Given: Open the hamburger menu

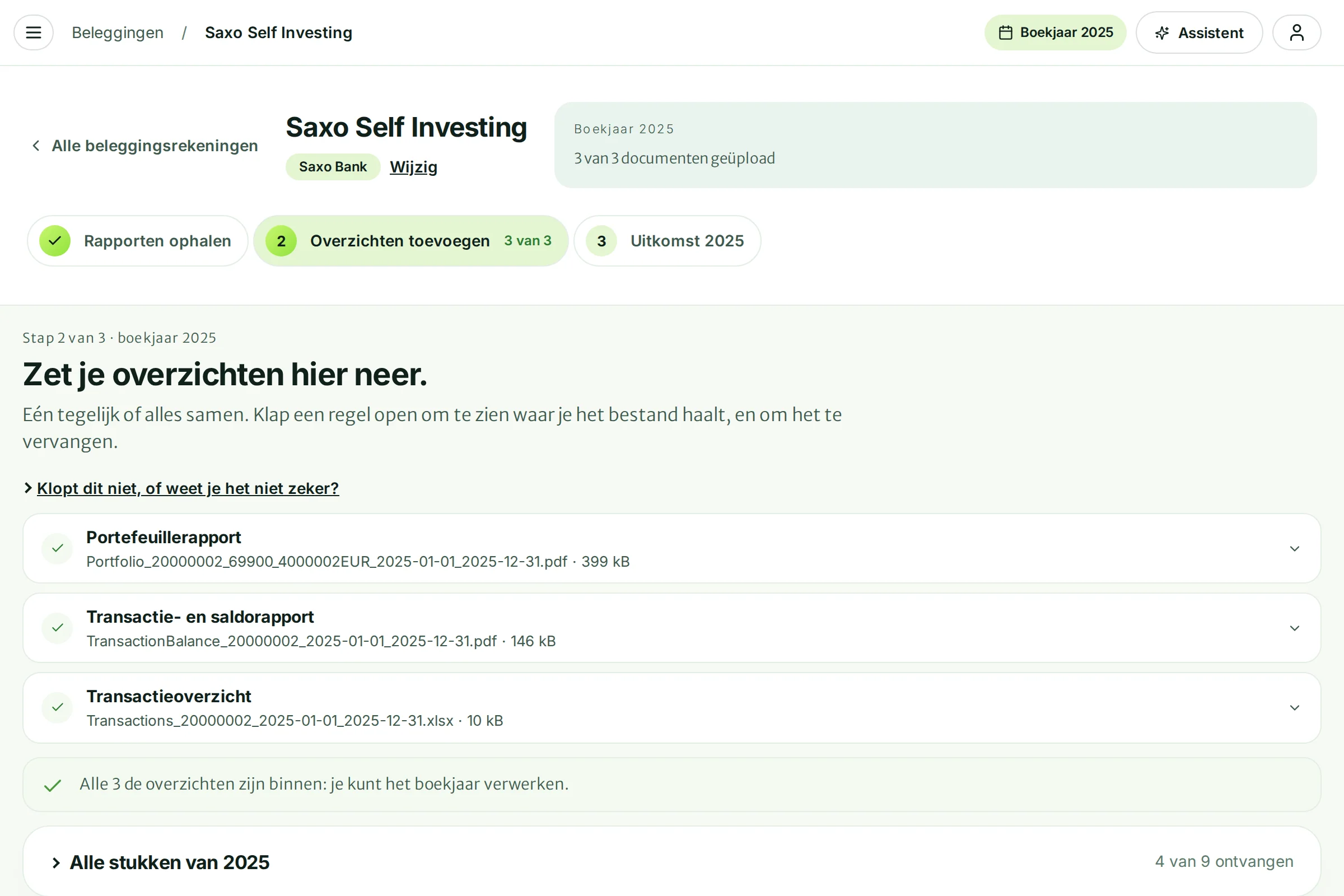Looking at the screenshot, I should point(34,32).
